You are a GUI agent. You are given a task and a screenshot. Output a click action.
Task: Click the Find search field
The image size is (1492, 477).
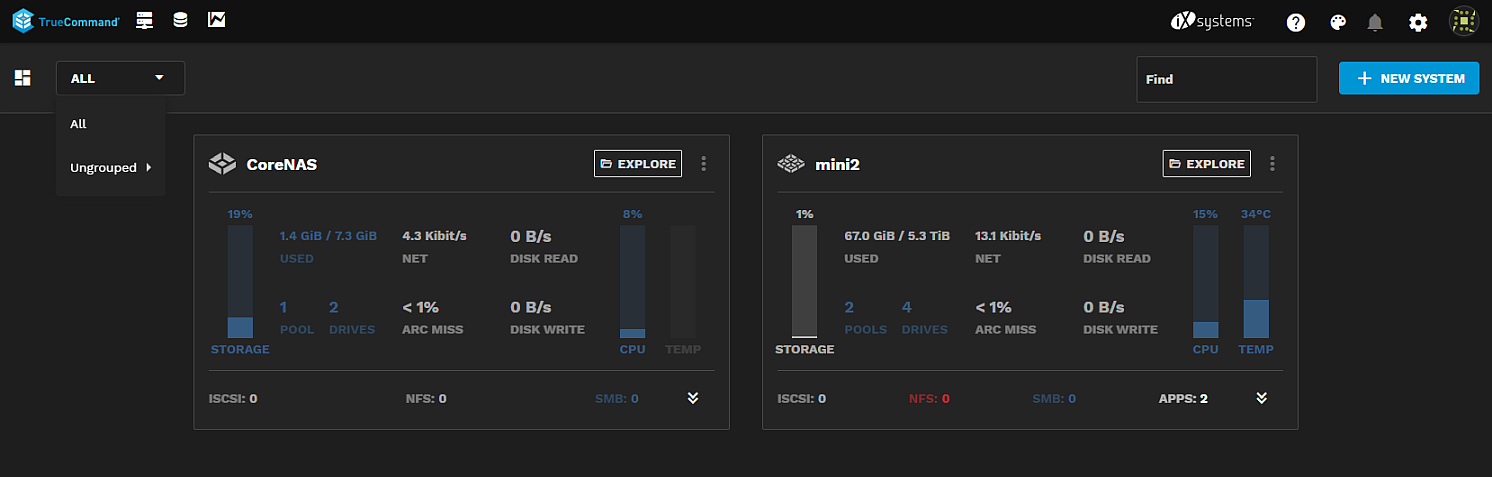point(1226,79)
